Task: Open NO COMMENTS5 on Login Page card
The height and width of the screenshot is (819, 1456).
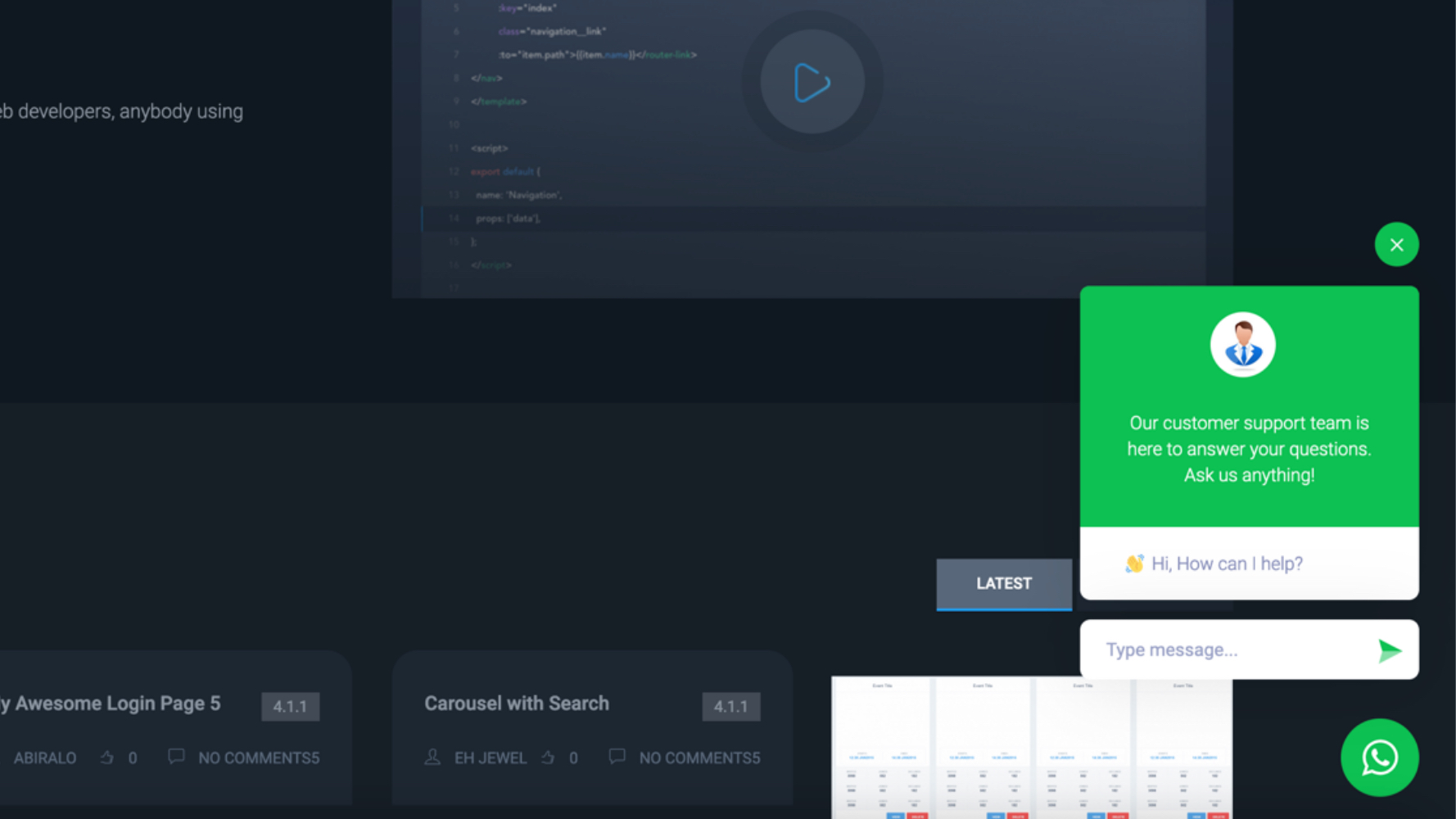Action: coord(259,758)
